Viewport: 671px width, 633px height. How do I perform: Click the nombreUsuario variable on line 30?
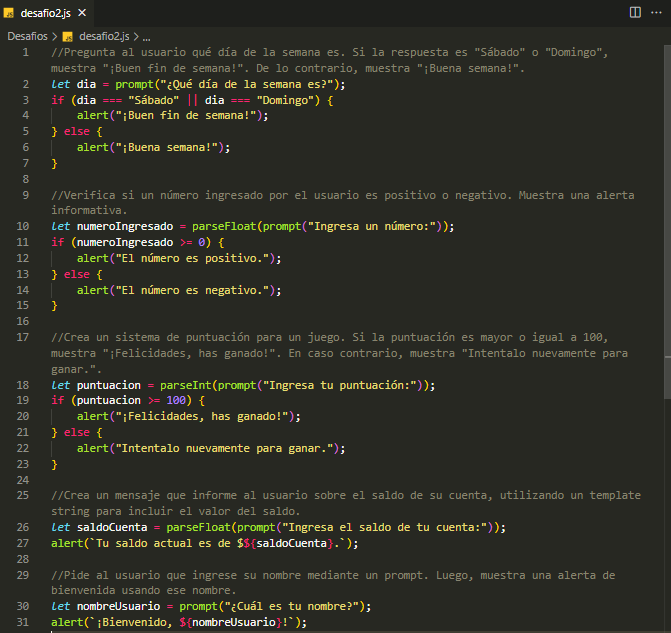118,606
